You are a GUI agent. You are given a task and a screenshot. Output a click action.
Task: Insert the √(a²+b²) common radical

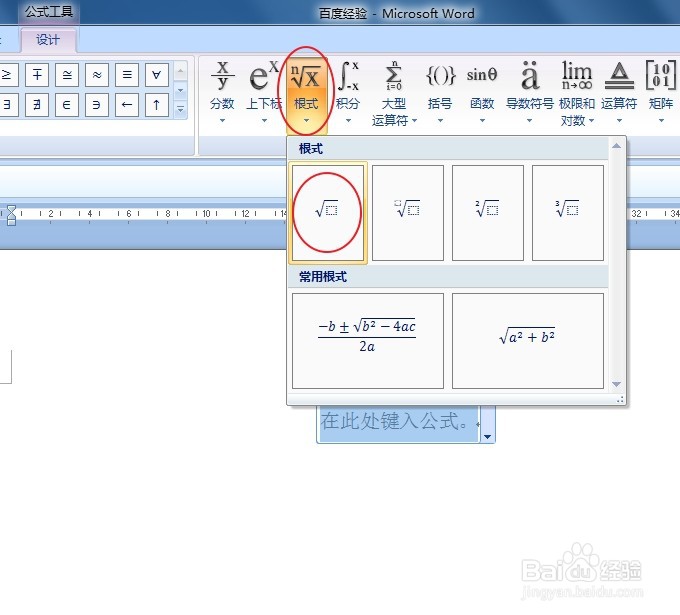pyautogui.click(x=528, y=341)
